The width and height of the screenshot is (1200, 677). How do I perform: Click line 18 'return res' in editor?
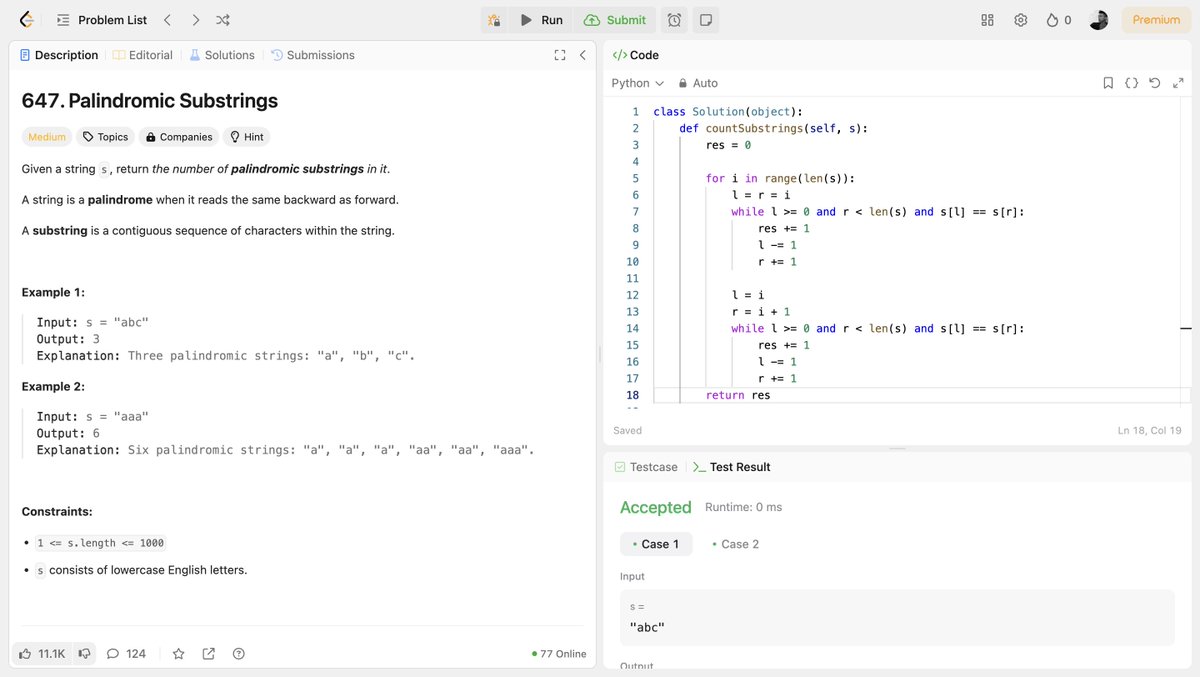[x=738, y=395]
